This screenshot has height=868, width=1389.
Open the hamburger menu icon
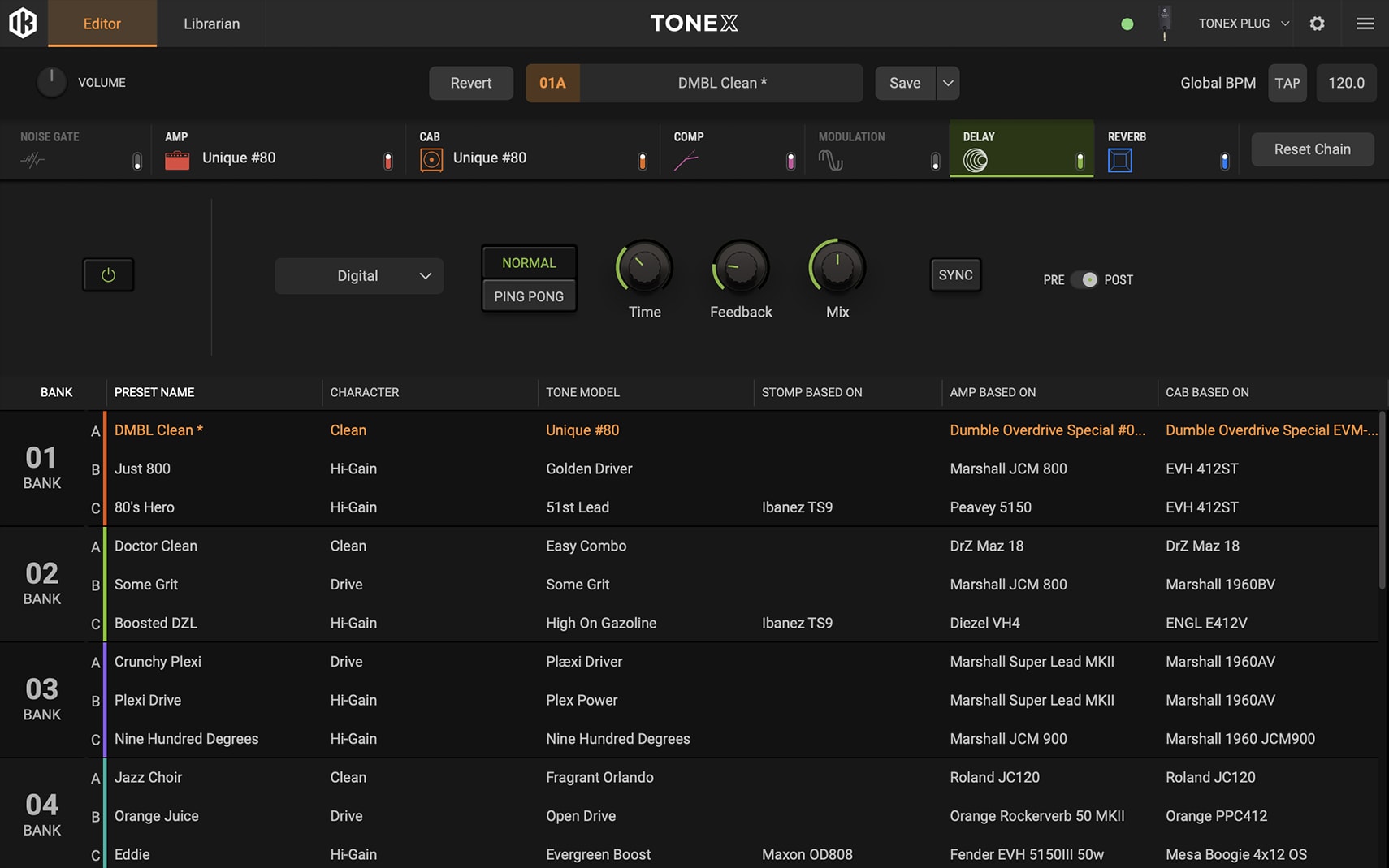1365,24
